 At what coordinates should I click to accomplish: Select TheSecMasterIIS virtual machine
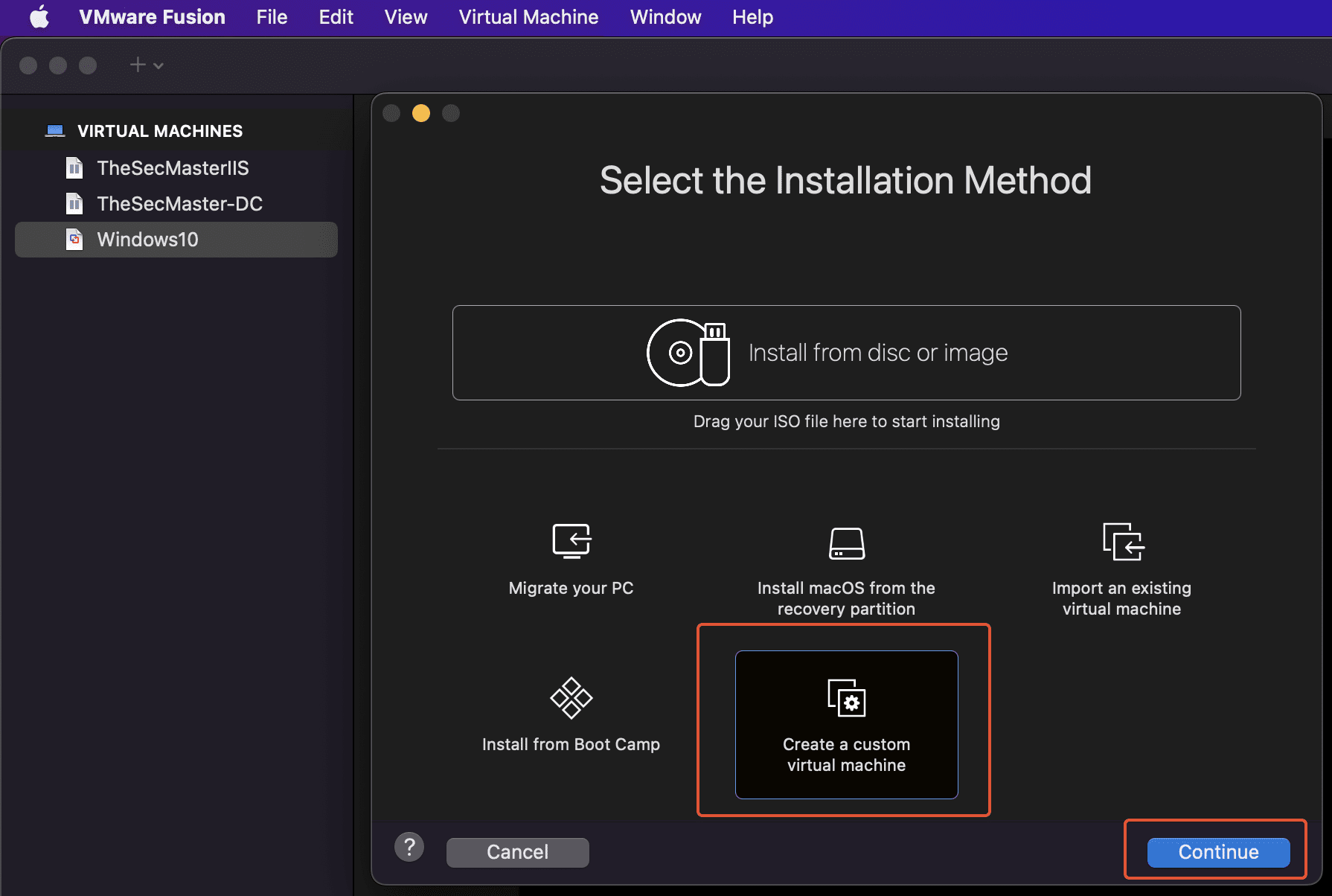(x=176, y=168)
